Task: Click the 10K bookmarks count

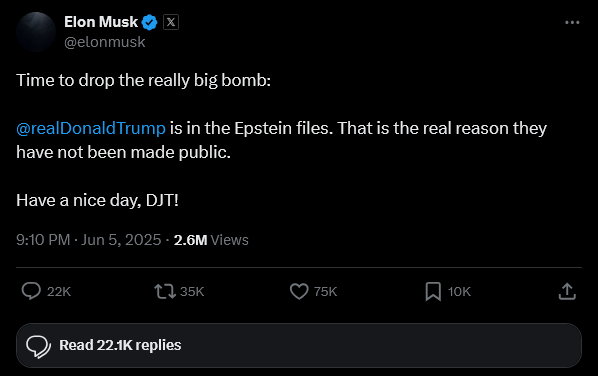Action: [x=459, y=292]
